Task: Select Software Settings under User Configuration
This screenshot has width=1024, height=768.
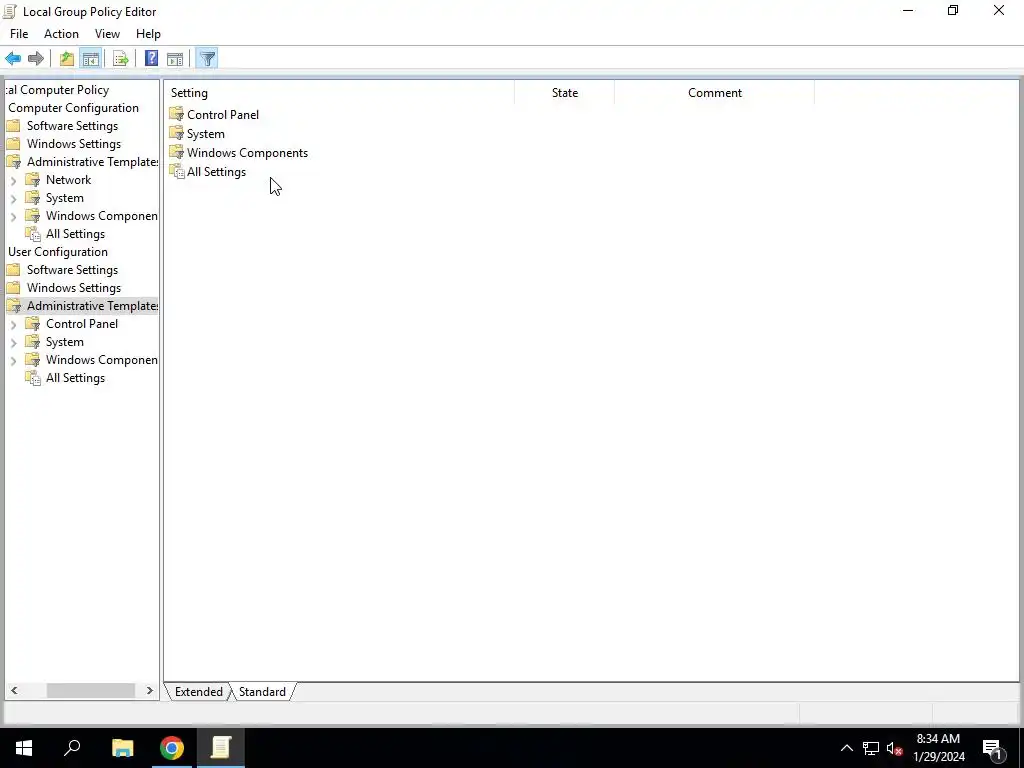Action: coord(72,270)
